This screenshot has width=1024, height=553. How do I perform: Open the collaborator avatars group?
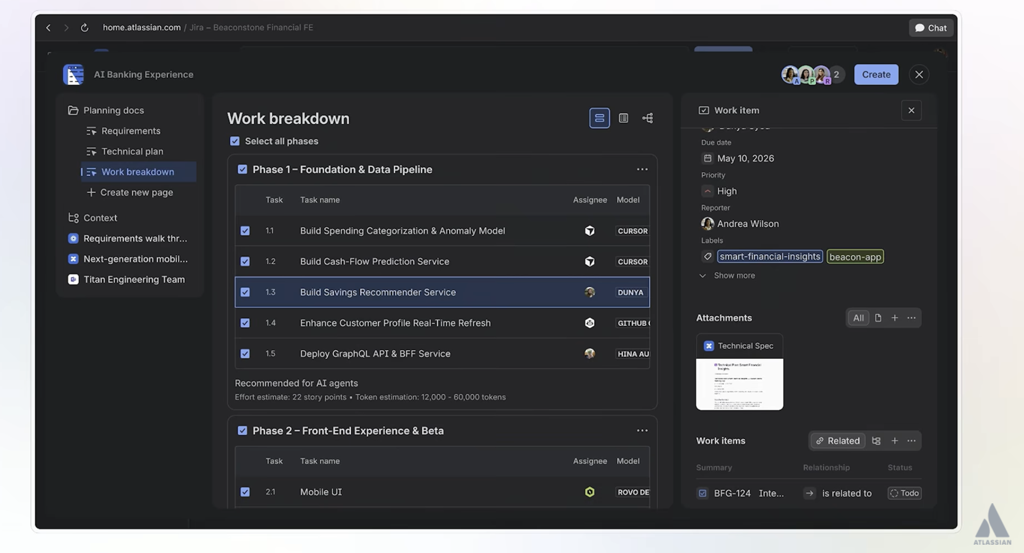click(x=812, y=74)
